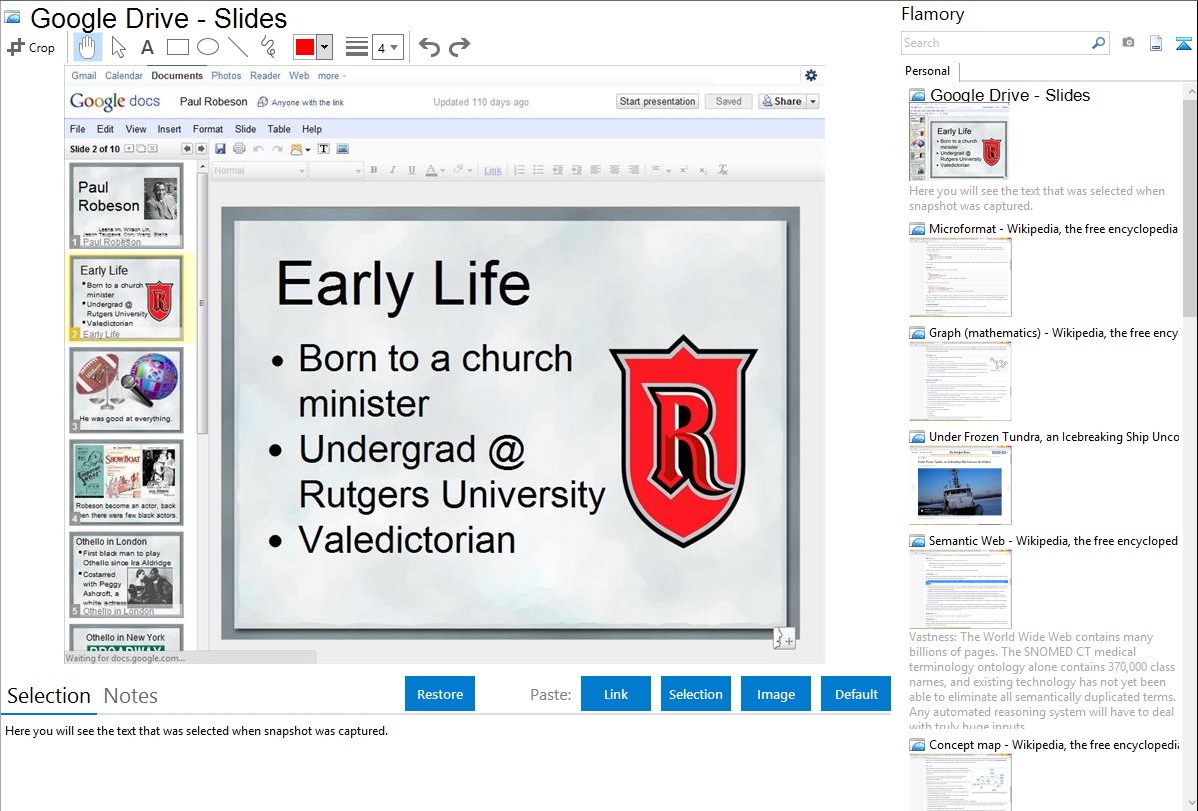Switch to the Selection tab
The width and height of the screenshot is (1198, 811).
click(x=49, y=696)
